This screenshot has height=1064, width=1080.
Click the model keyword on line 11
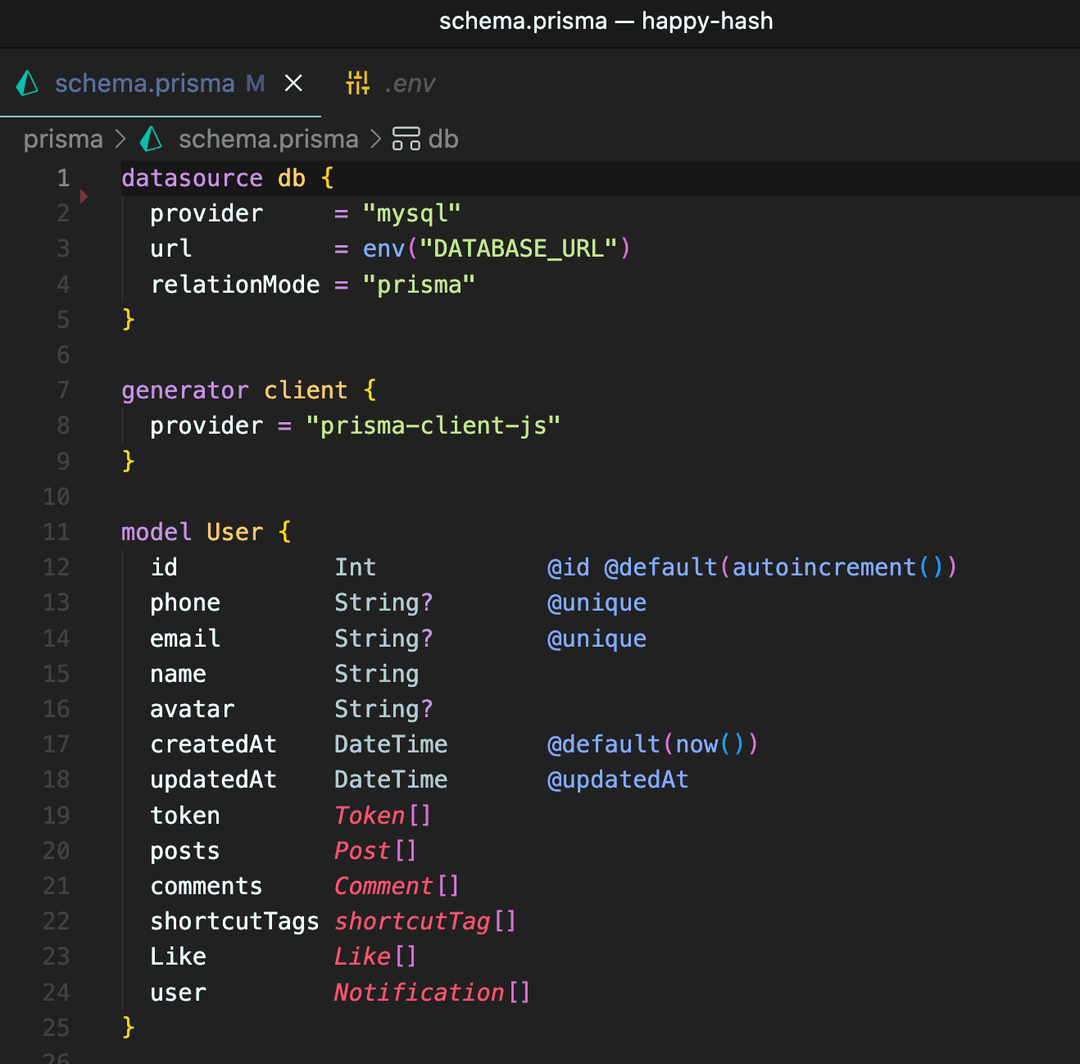point(156,532)
